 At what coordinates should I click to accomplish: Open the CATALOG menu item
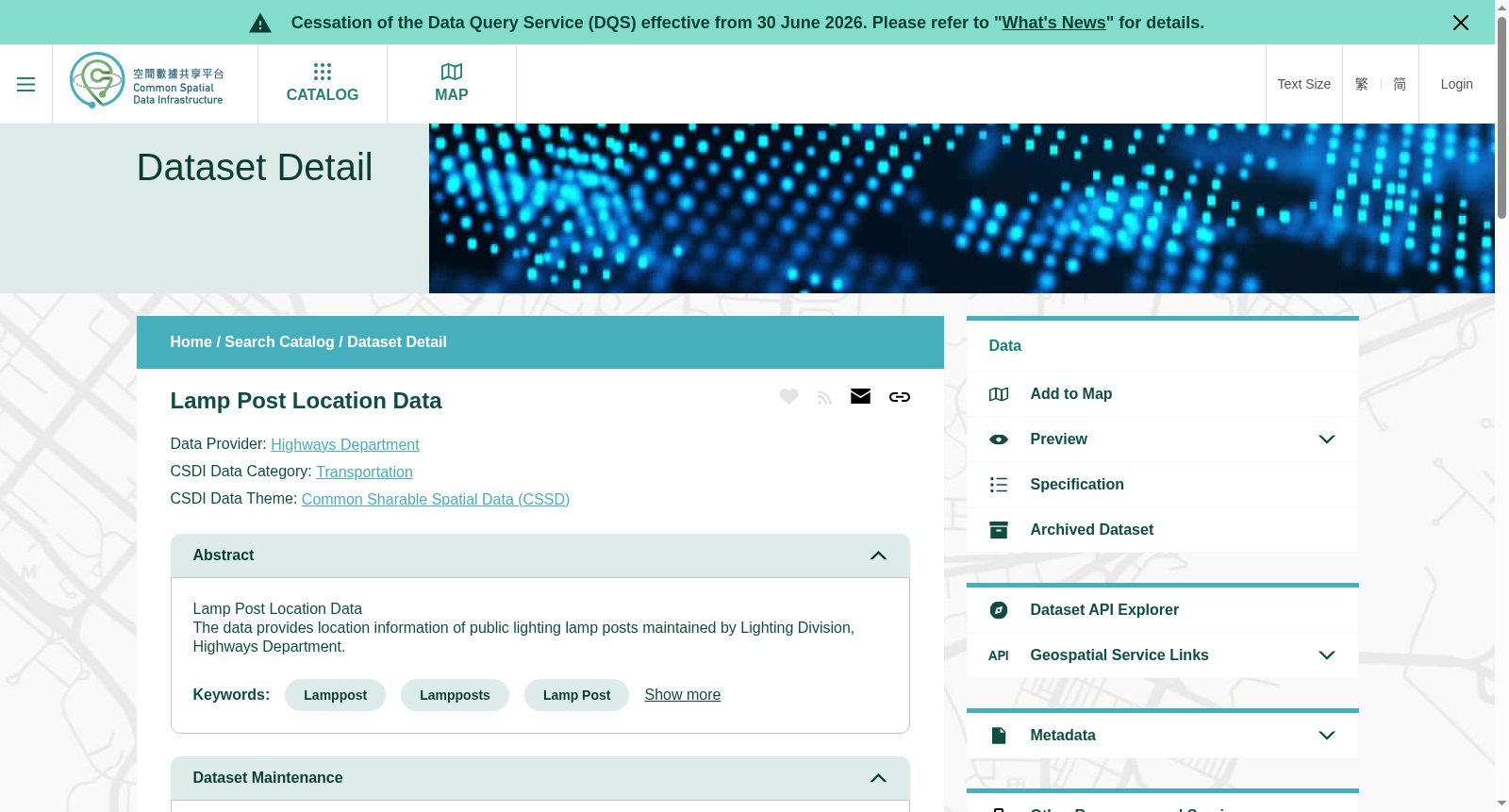(x=323, y=84)
